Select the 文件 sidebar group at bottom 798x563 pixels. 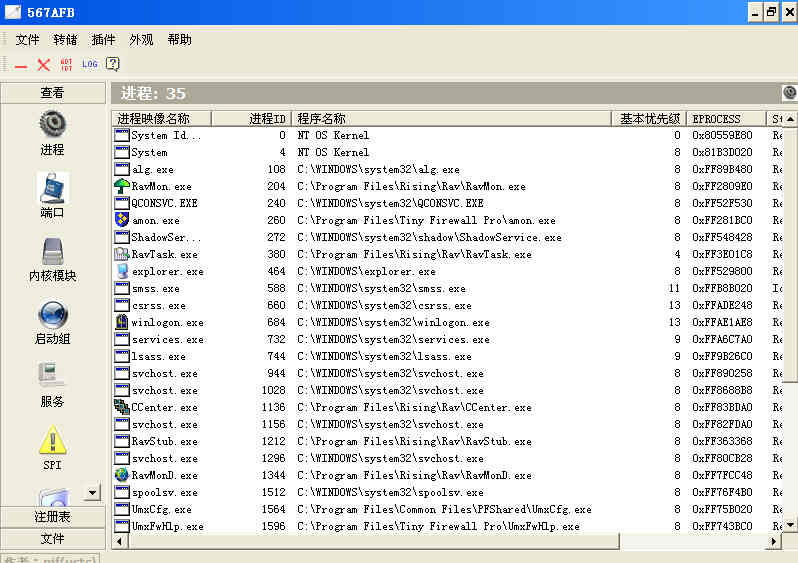(x=52, y=539)
